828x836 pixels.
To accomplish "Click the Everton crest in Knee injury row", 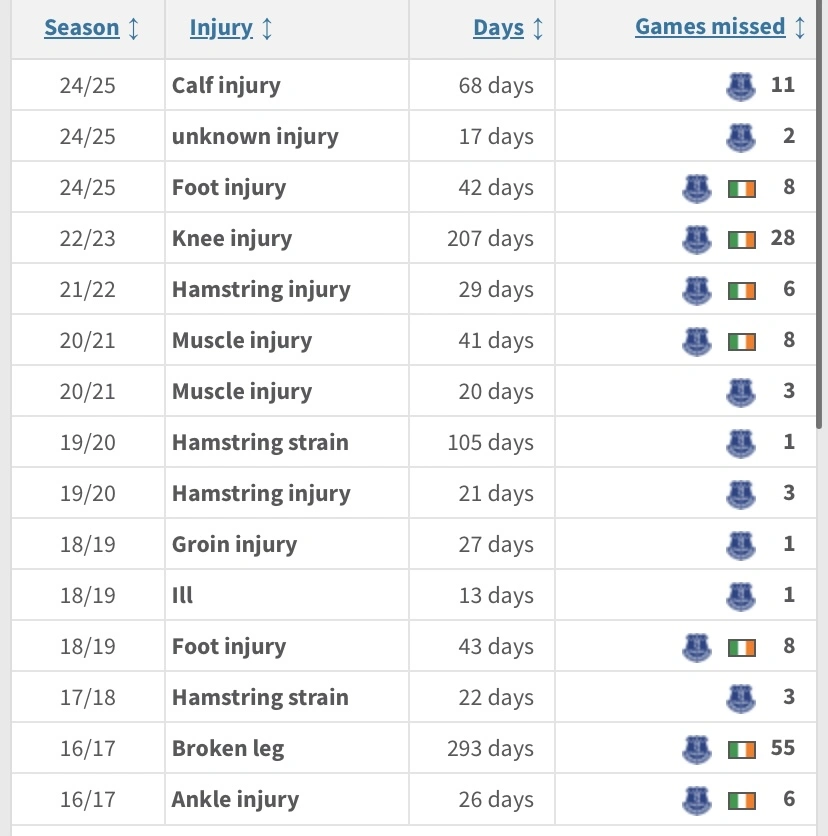I will pos(696,238).
